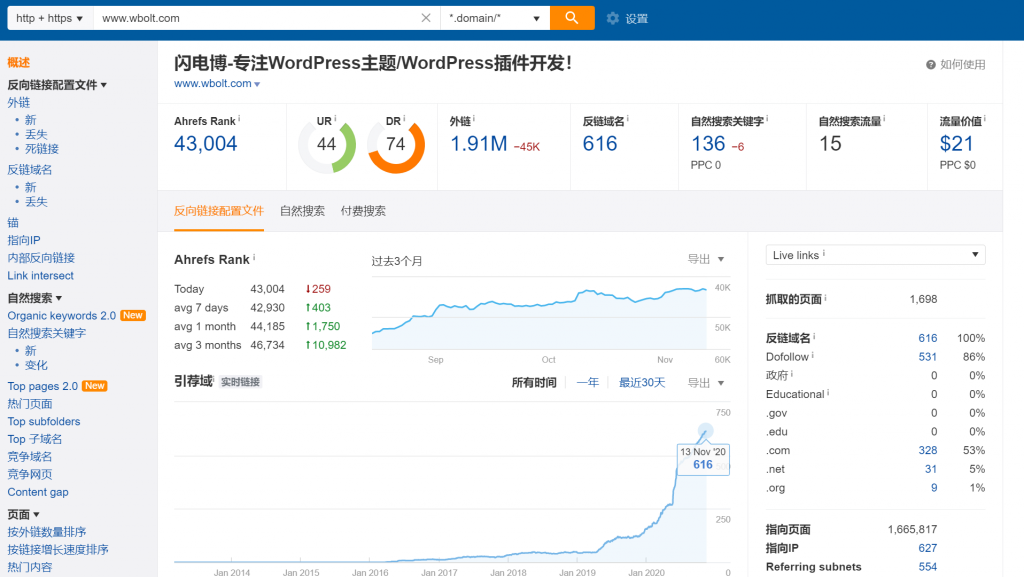This screenshot has height=577, width=1024.
Task: Click the info icon beside Ahrefs Rank metric
Action: tap(240, 119)
